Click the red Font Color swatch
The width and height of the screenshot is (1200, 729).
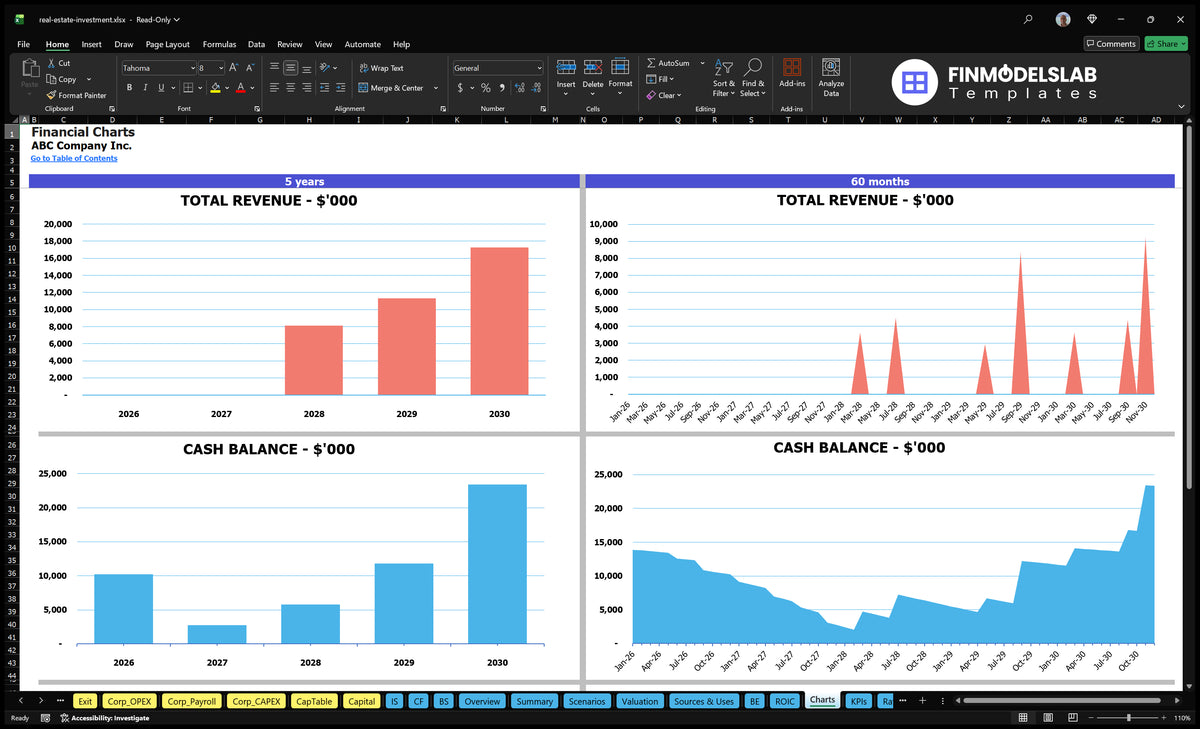point(241,89)
